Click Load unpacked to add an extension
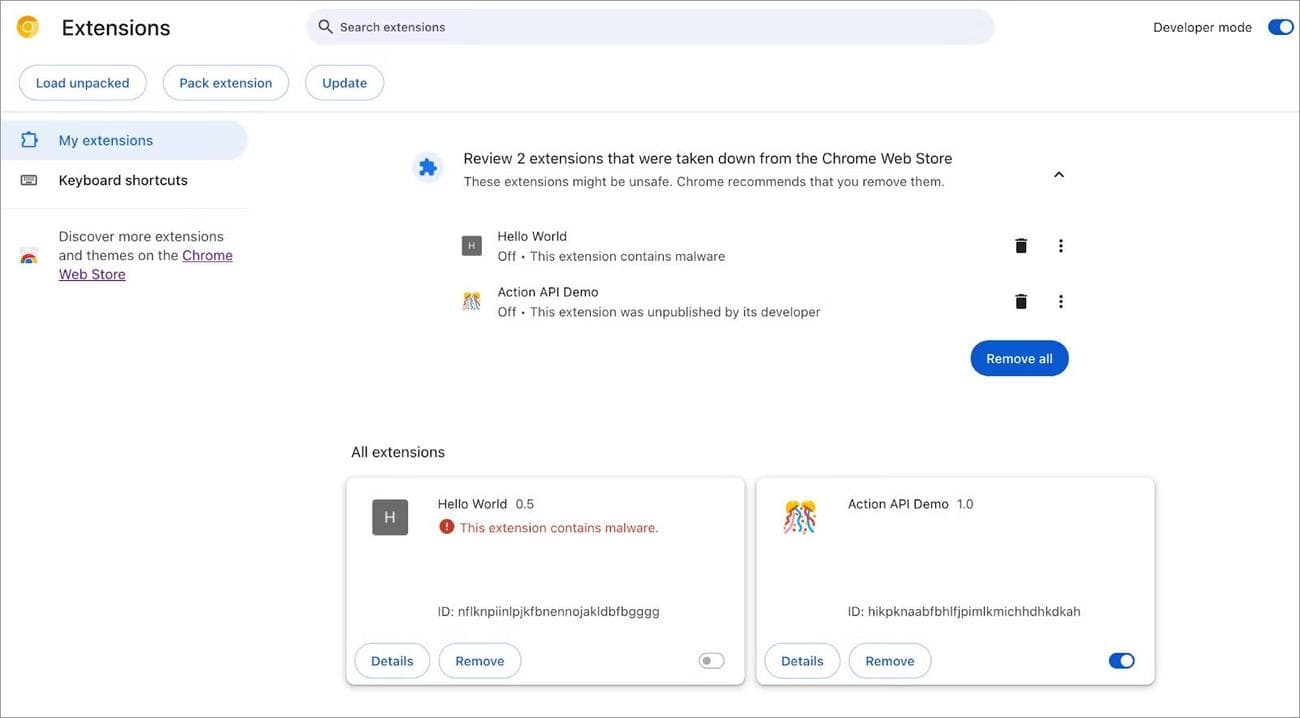This screenshot has height=718, width=1300. 82,81
